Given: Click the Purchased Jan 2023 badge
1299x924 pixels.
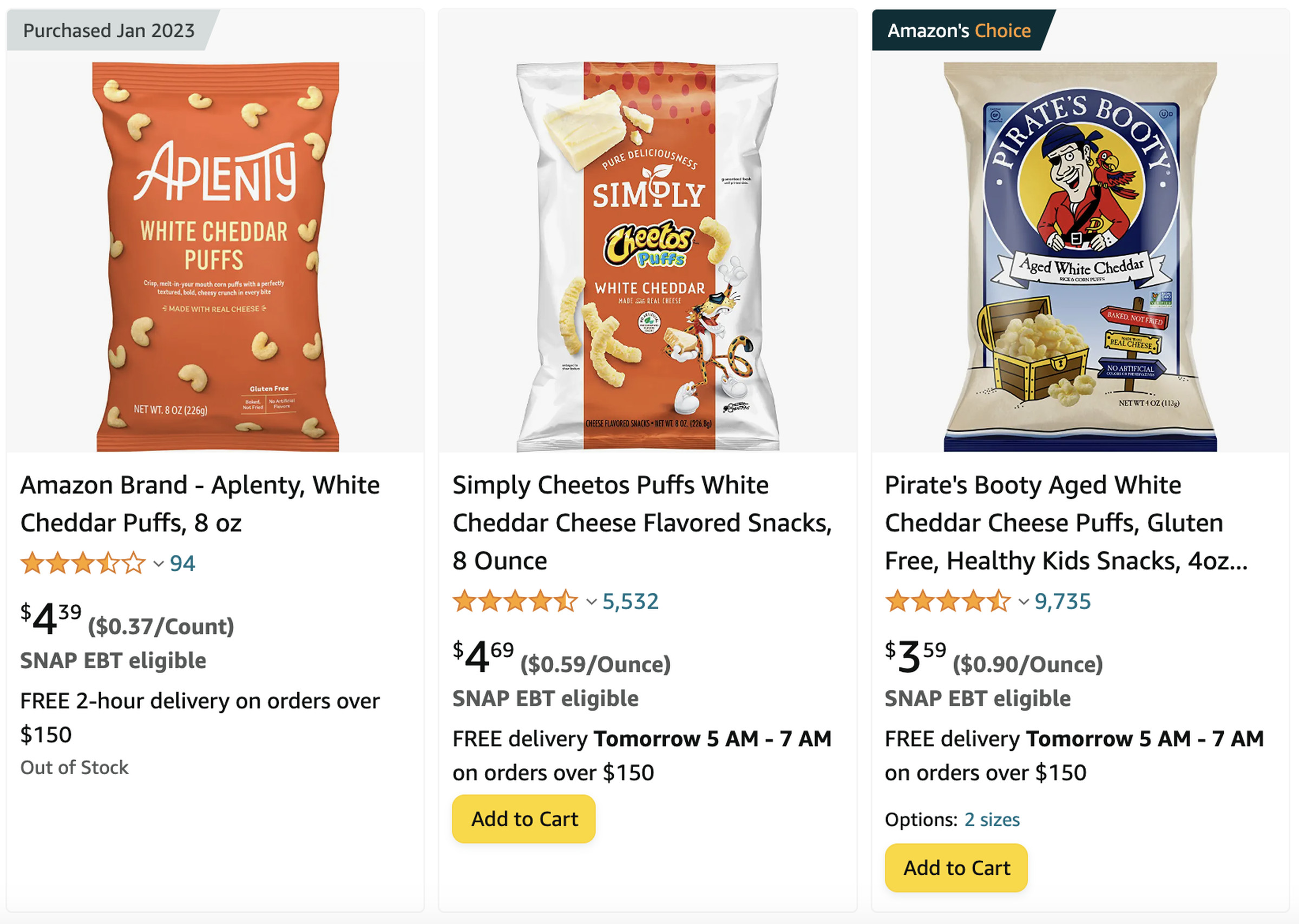Looking at the screenshot, I should click(109, 30).
